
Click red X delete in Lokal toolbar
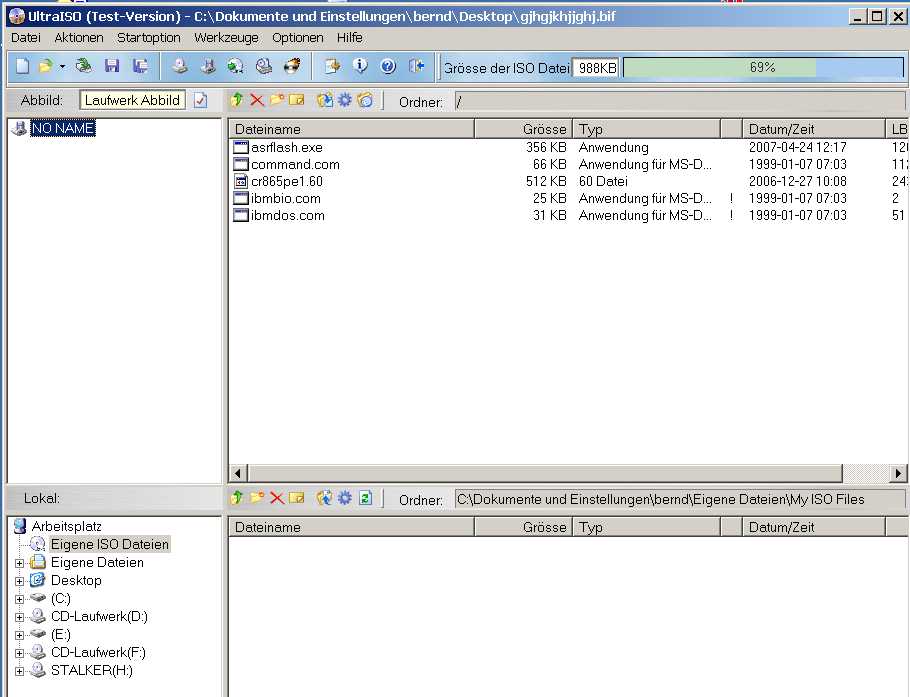[277, 498]
